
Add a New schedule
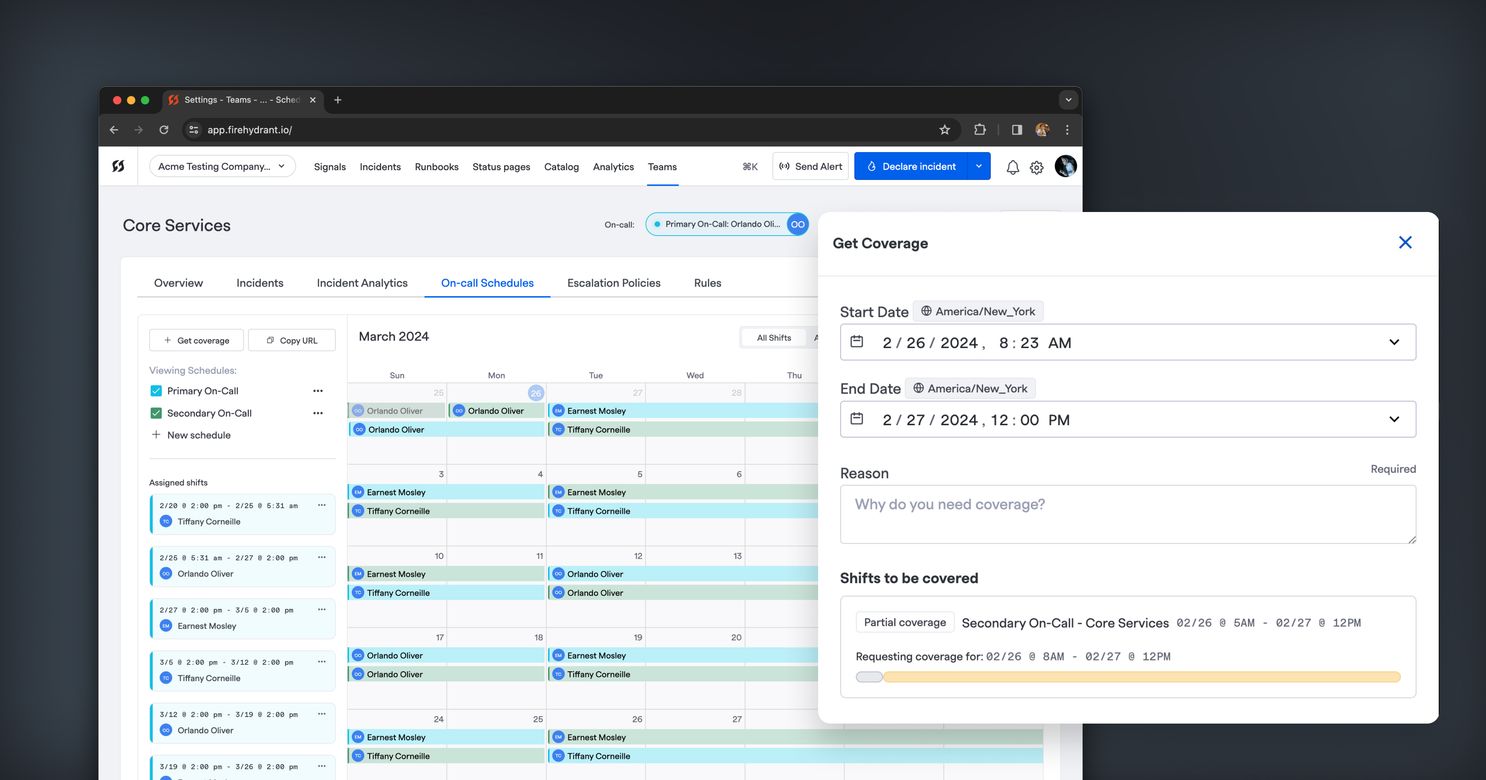[190, 435]
